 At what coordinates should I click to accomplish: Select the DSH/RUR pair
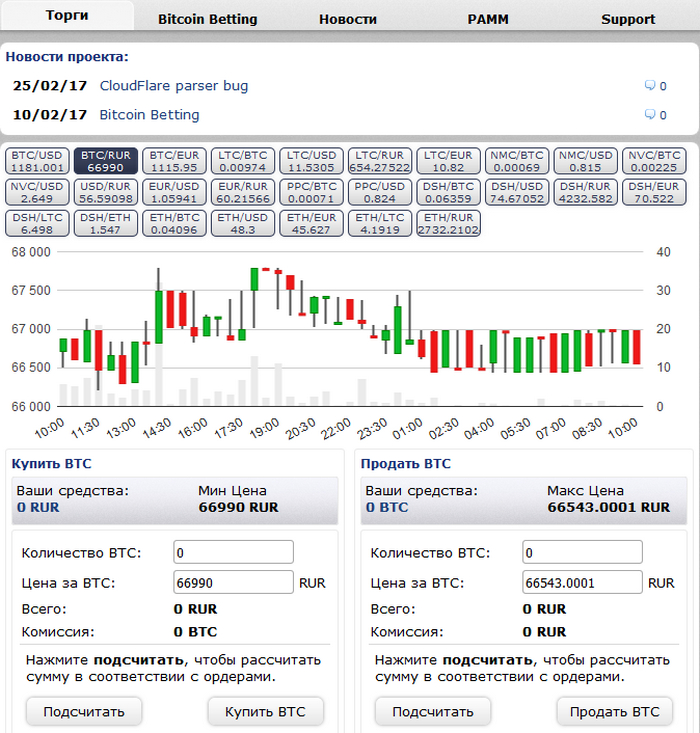click(x=585, y=192)
